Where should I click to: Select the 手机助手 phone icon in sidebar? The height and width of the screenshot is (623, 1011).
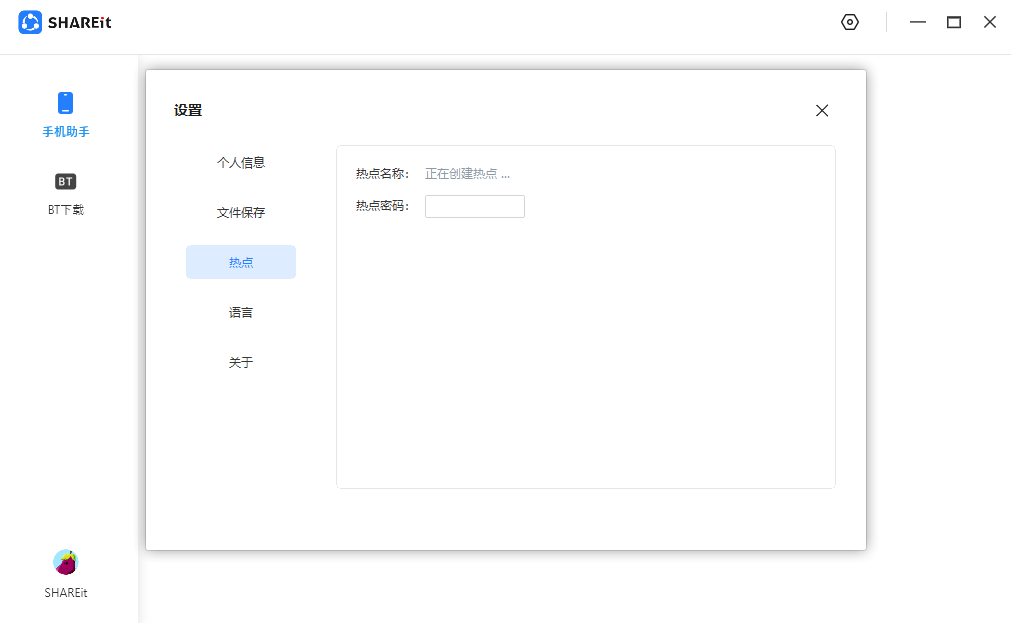click(x=65, y=101)
